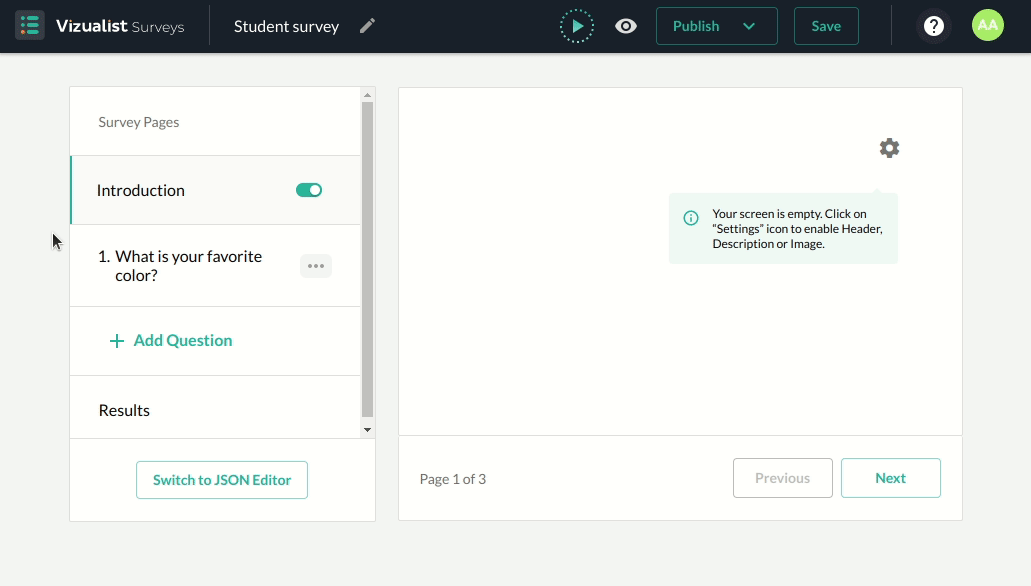Expand the Publish dropdown arrow

click(749, 26)
